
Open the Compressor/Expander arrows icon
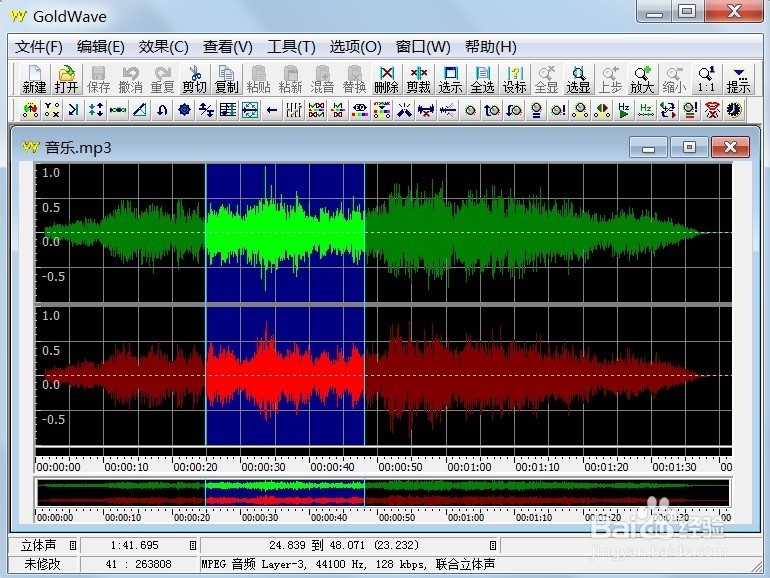[96, 110]
